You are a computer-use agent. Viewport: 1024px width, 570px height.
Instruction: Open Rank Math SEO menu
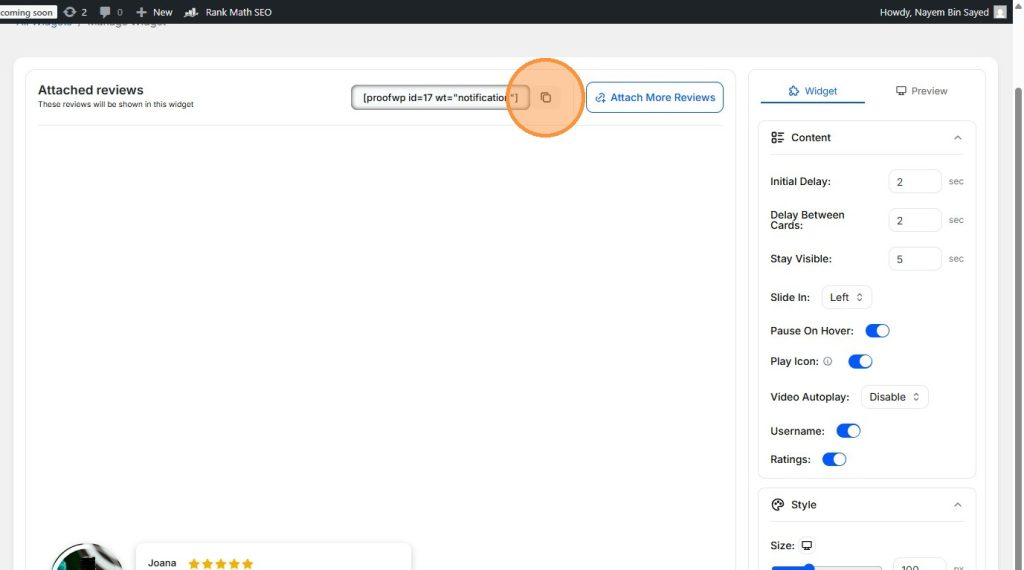coord(228,12)
